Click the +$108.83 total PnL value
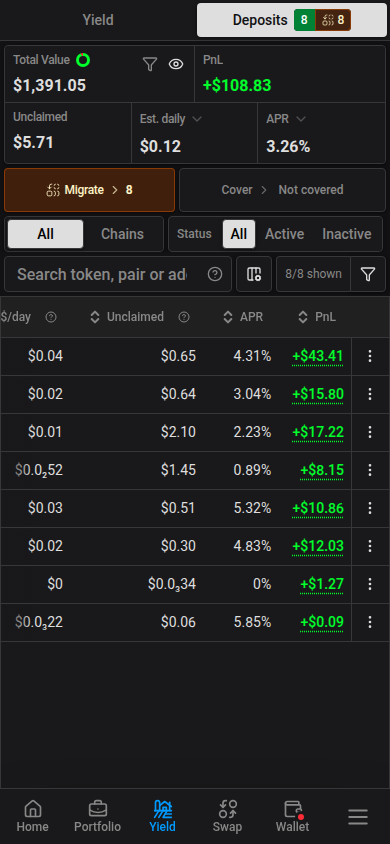The height and width of the screenshot is (844, 390). pos(237,86)
